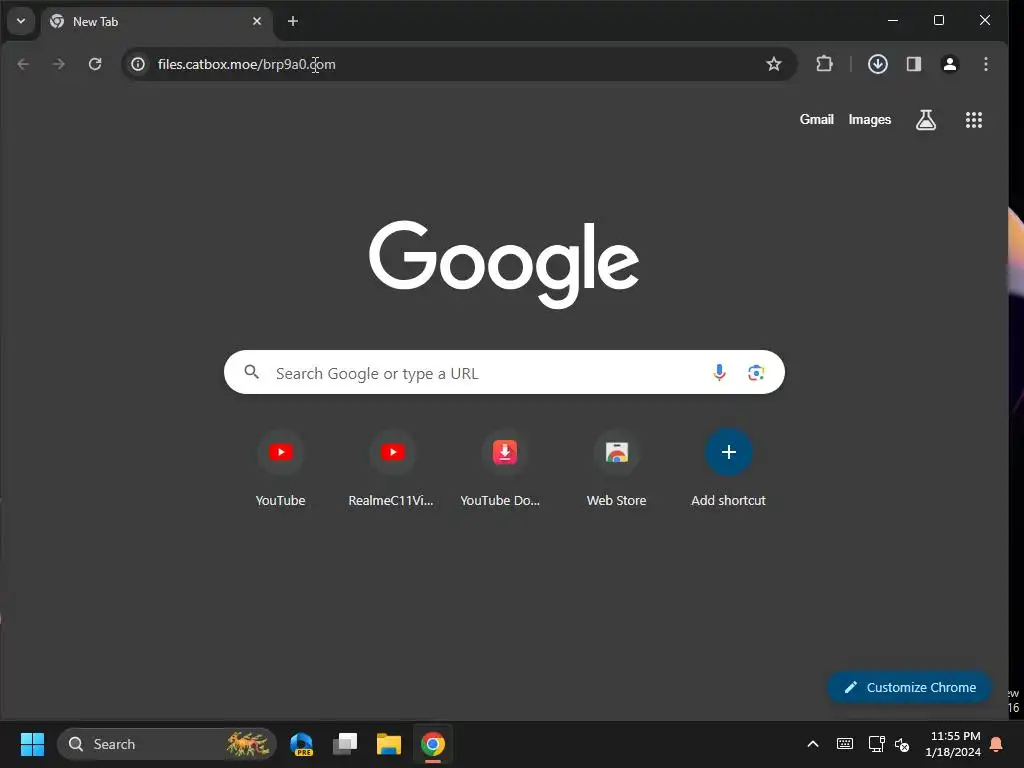The height and width of the screenshot is (768, 1024).
Task: Open Task View on taskbar
Action: click(345, 744)
